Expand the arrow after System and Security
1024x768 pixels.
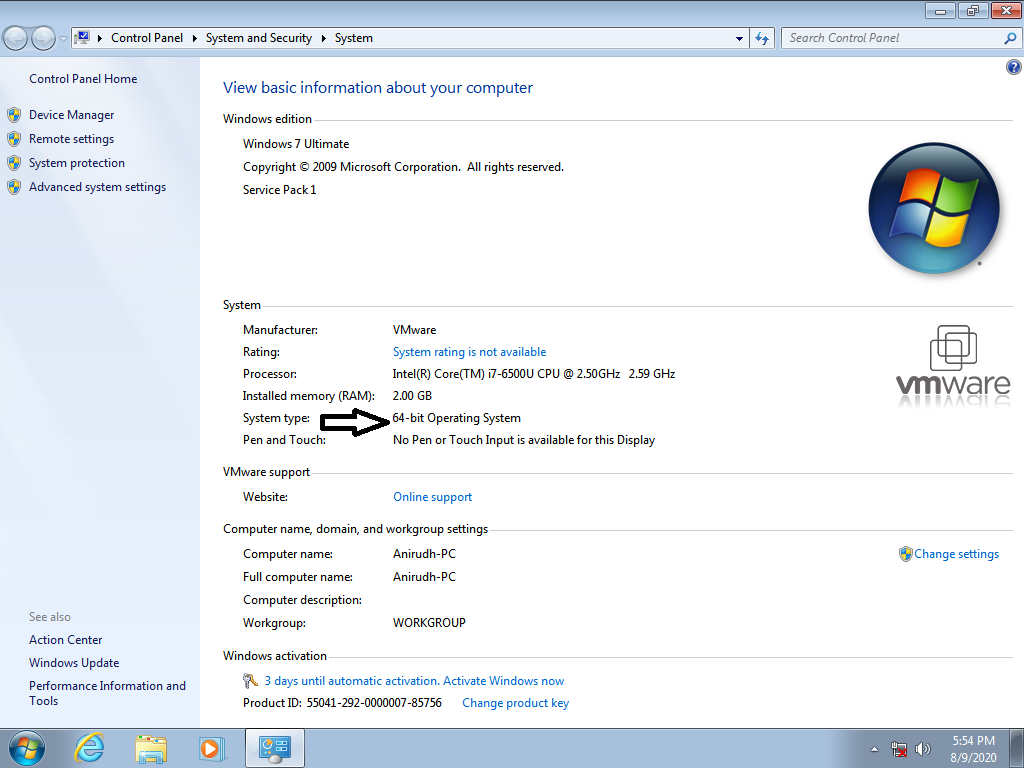[323, 38]
